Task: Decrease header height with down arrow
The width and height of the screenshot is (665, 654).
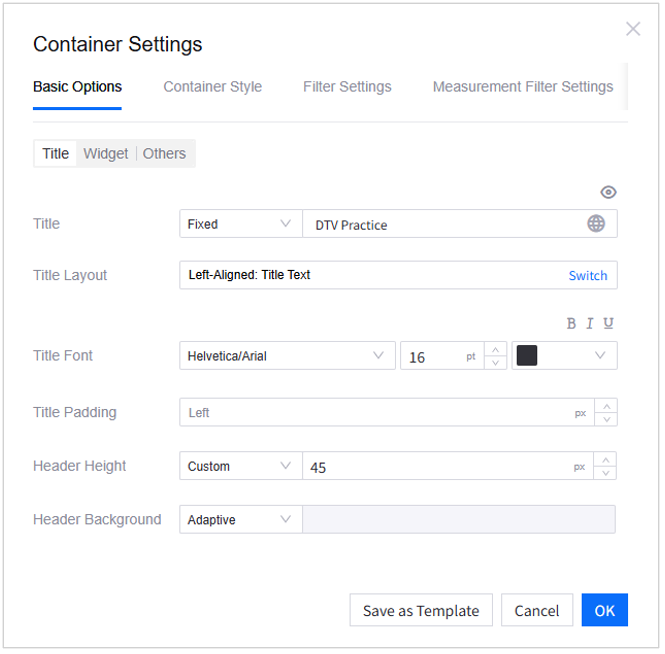Action: (606, 473)
